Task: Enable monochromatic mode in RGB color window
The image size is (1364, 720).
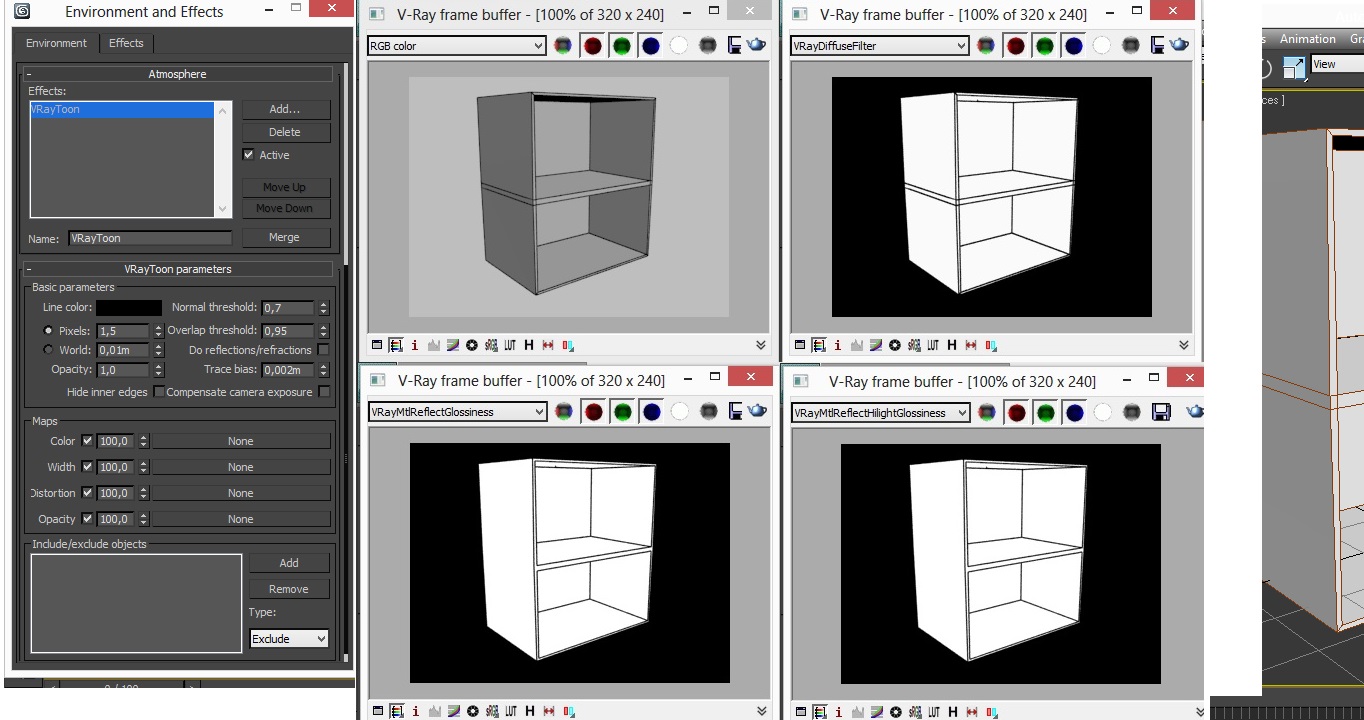Action: 708,46
